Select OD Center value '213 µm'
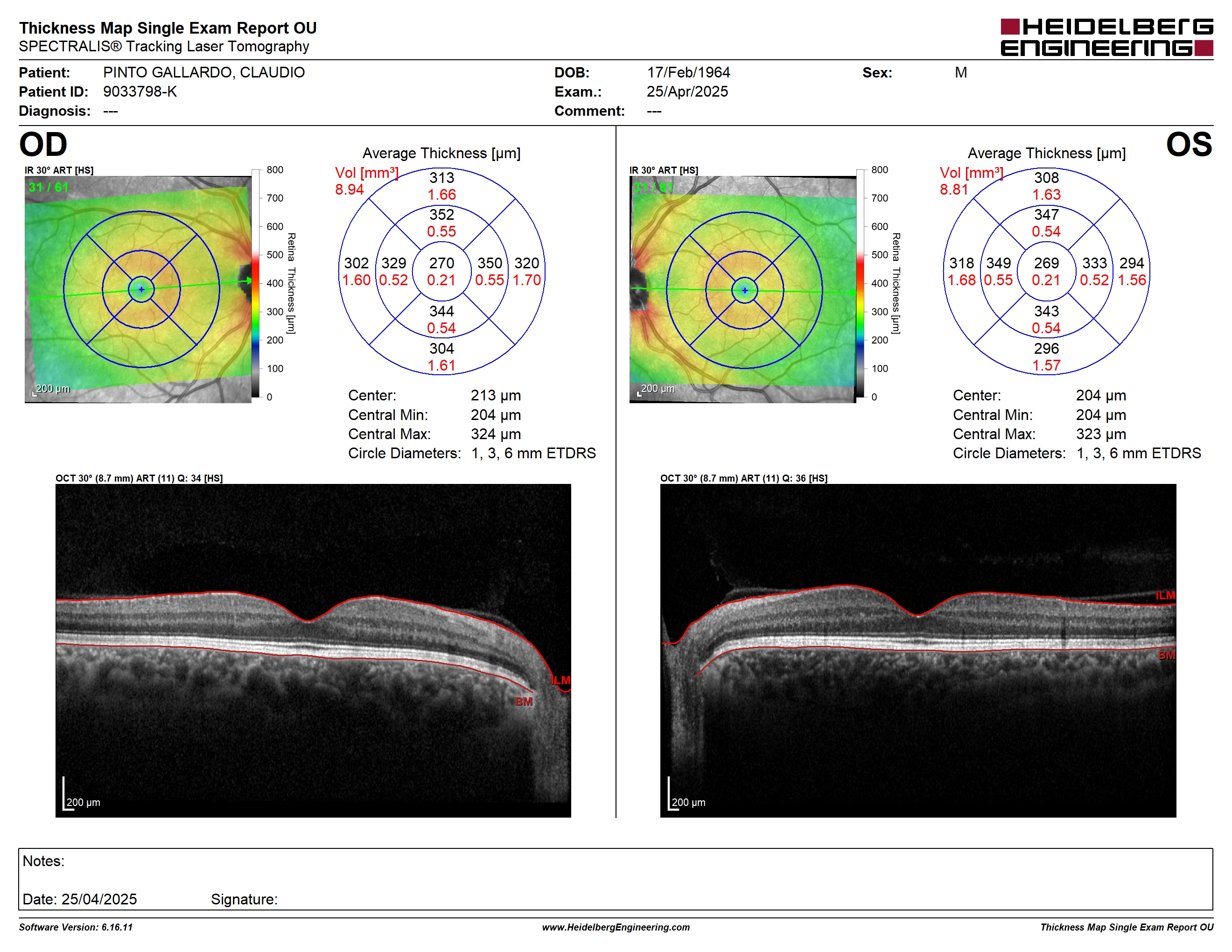Viewport: 1232px width, 952px height. tap(496, 395)
